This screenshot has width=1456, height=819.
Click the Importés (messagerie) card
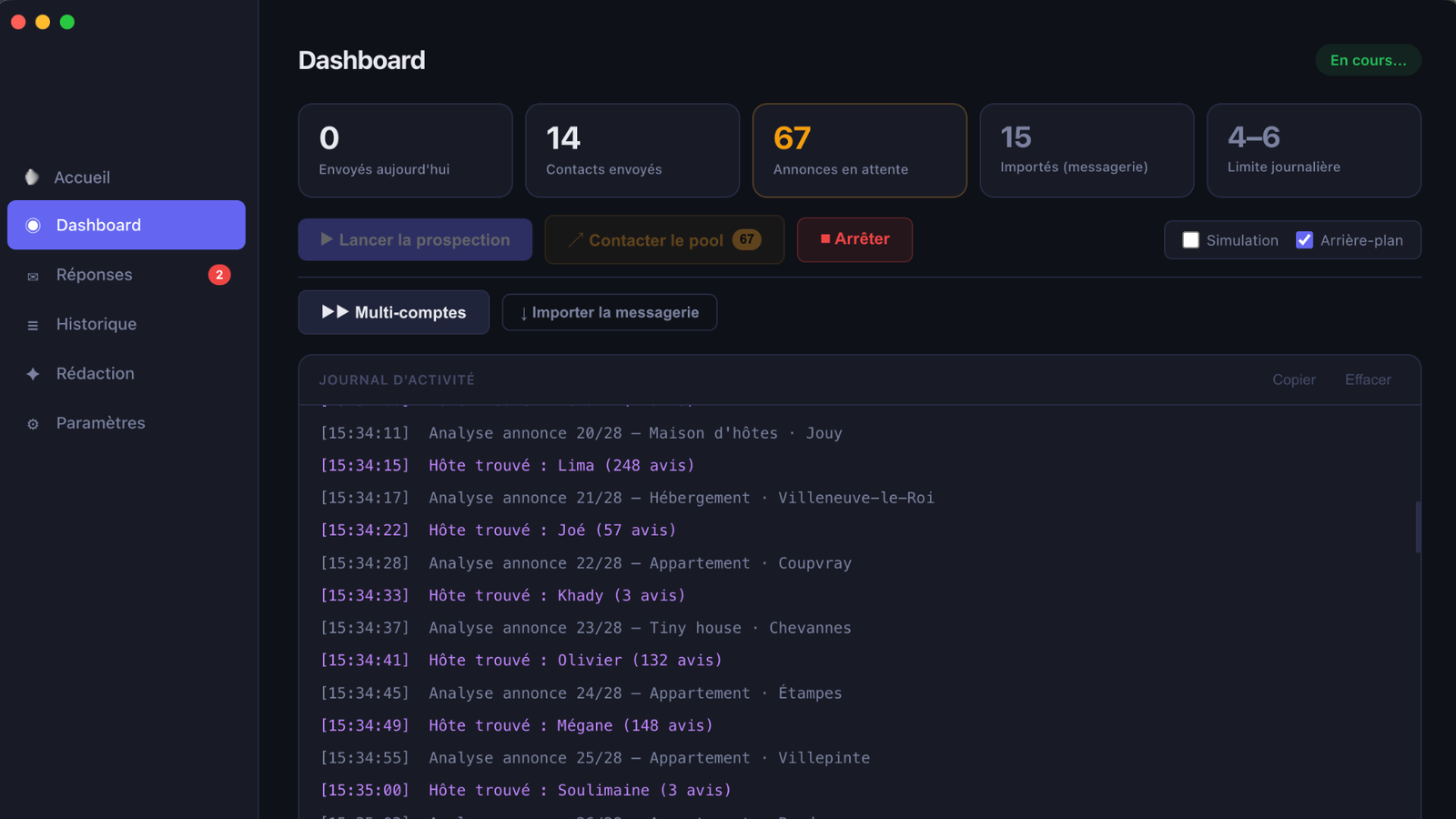tap(1087, 150)
